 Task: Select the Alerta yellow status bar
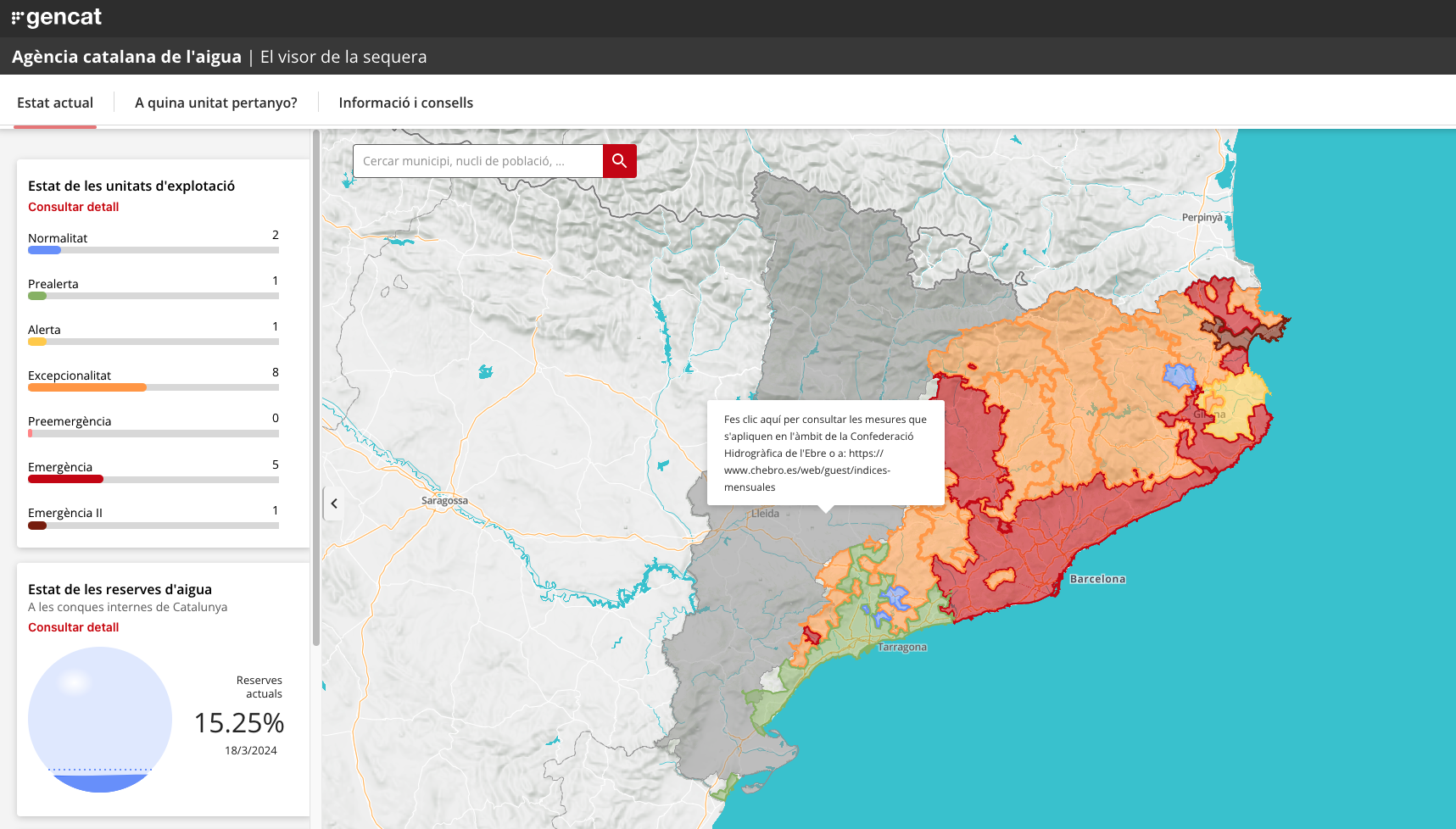37,342
